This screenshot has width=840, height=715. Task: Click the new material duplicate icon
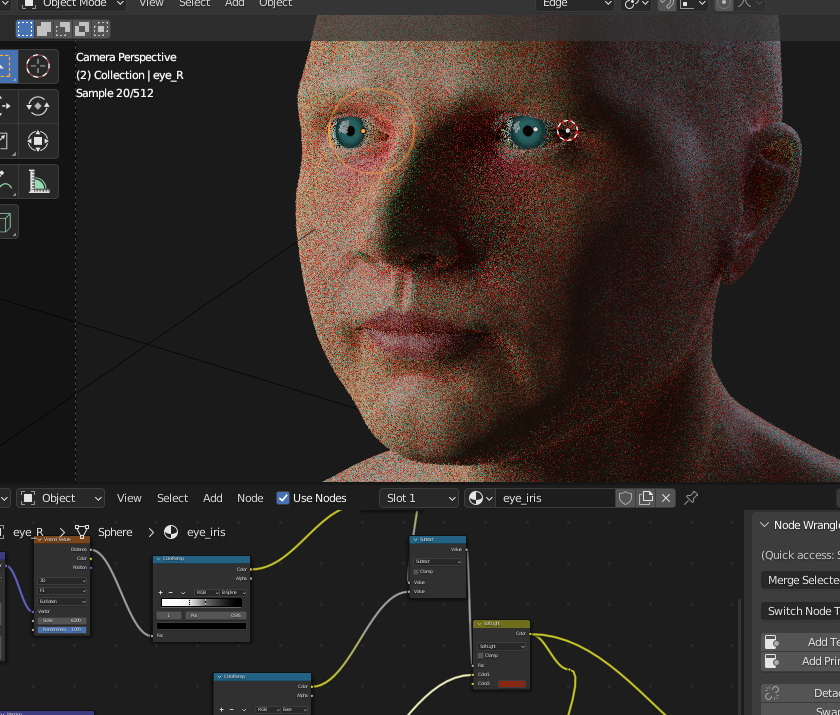pos(646,497)
